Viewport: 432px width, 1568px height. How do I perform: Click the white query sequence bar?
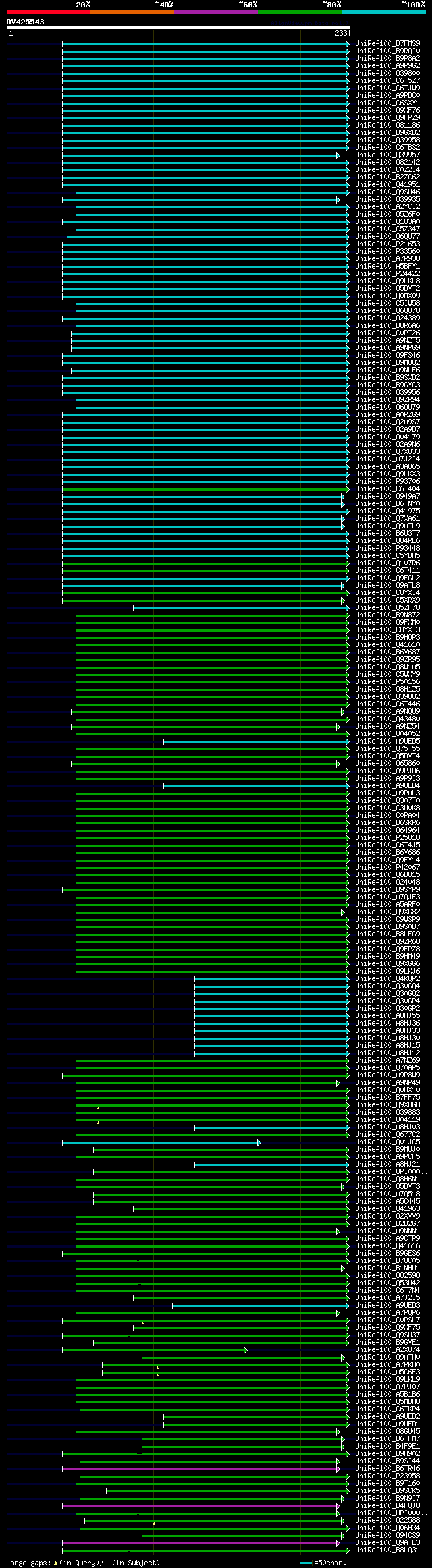(x=178, y=28)
